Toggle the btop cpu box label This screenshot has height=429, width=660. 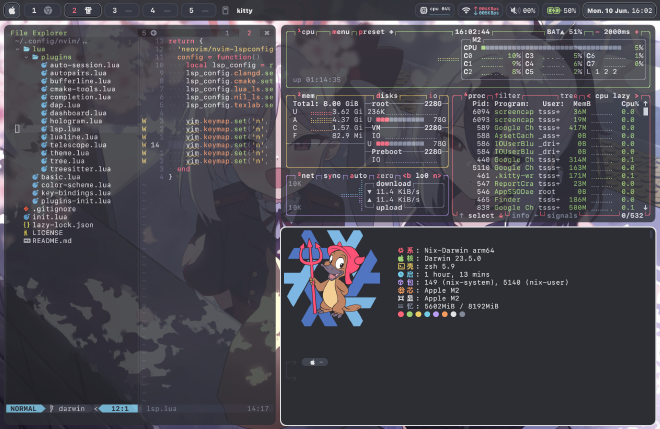[306, 32]
